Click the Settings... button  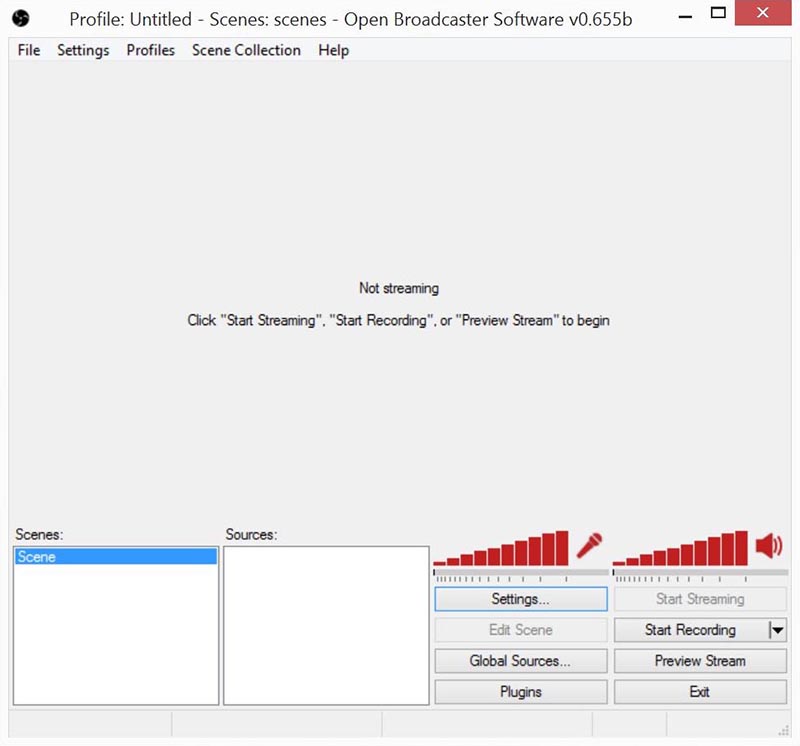pyautogui.click(x=521, y=599)
